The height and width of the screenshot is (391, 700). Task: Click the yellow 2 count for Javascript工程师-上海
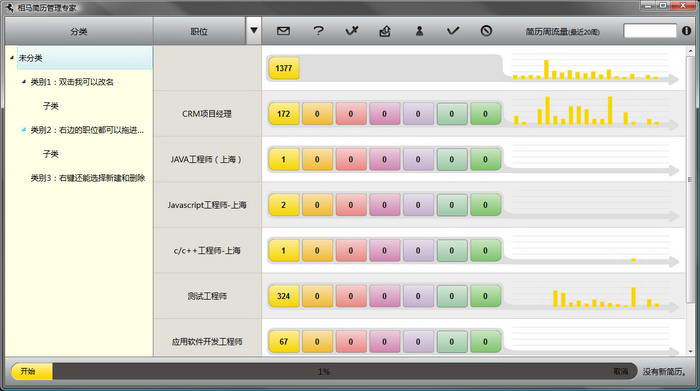pyautogui.click(x=283, y=205)
